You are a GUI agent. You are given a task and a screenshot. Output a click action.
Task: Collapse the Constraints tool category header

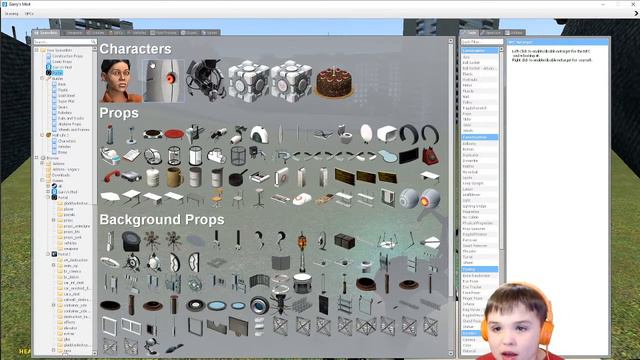[x=480, y=51]
